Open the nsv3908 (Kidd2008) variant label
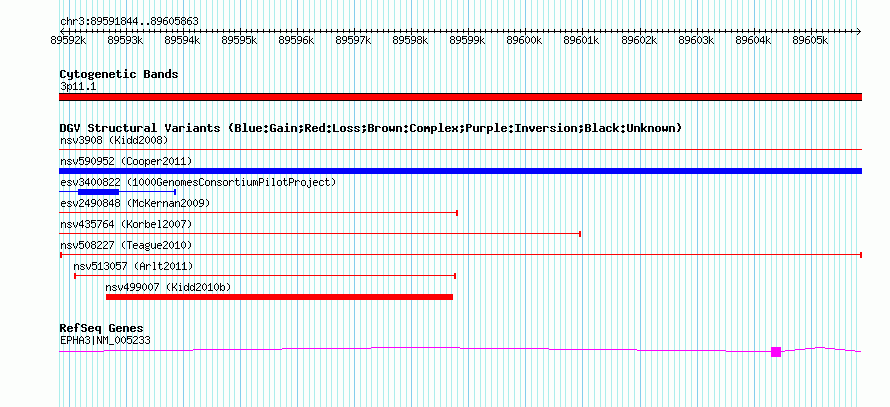890x407 pixels. point(114,140)
